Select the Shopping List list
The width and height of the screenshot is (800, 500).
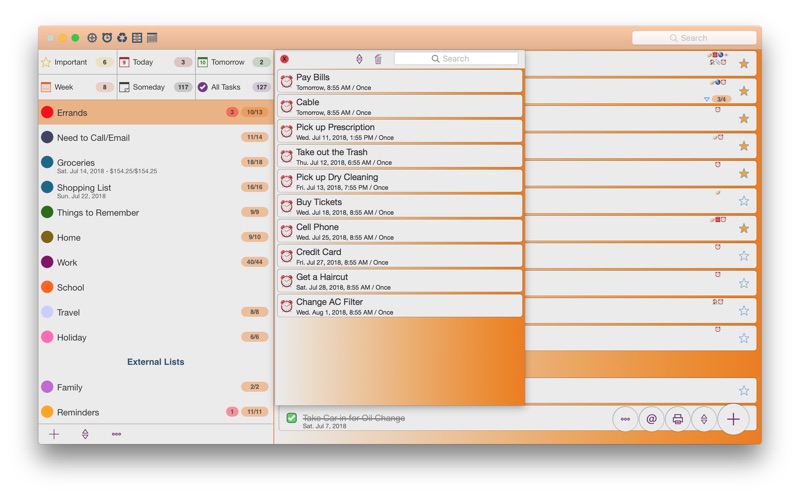156,188
